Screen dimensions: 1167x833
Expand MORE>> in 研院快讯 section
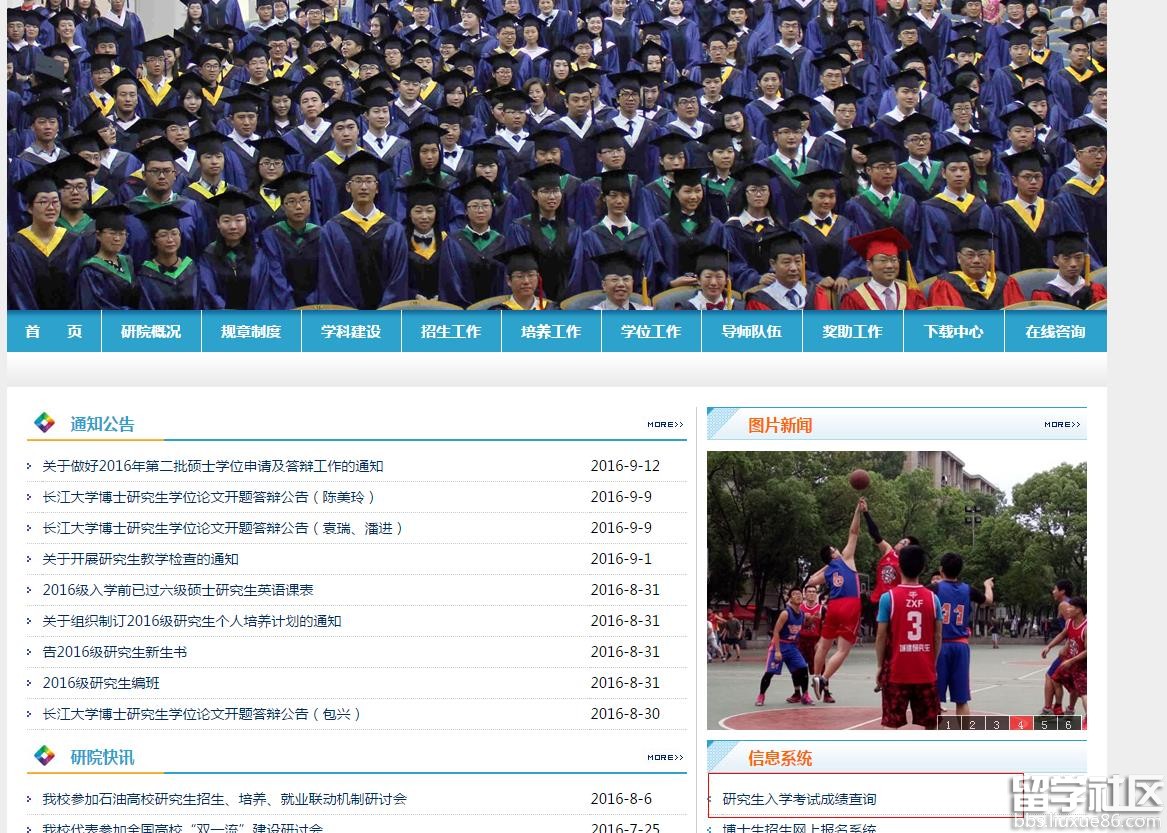pos(665,758)
